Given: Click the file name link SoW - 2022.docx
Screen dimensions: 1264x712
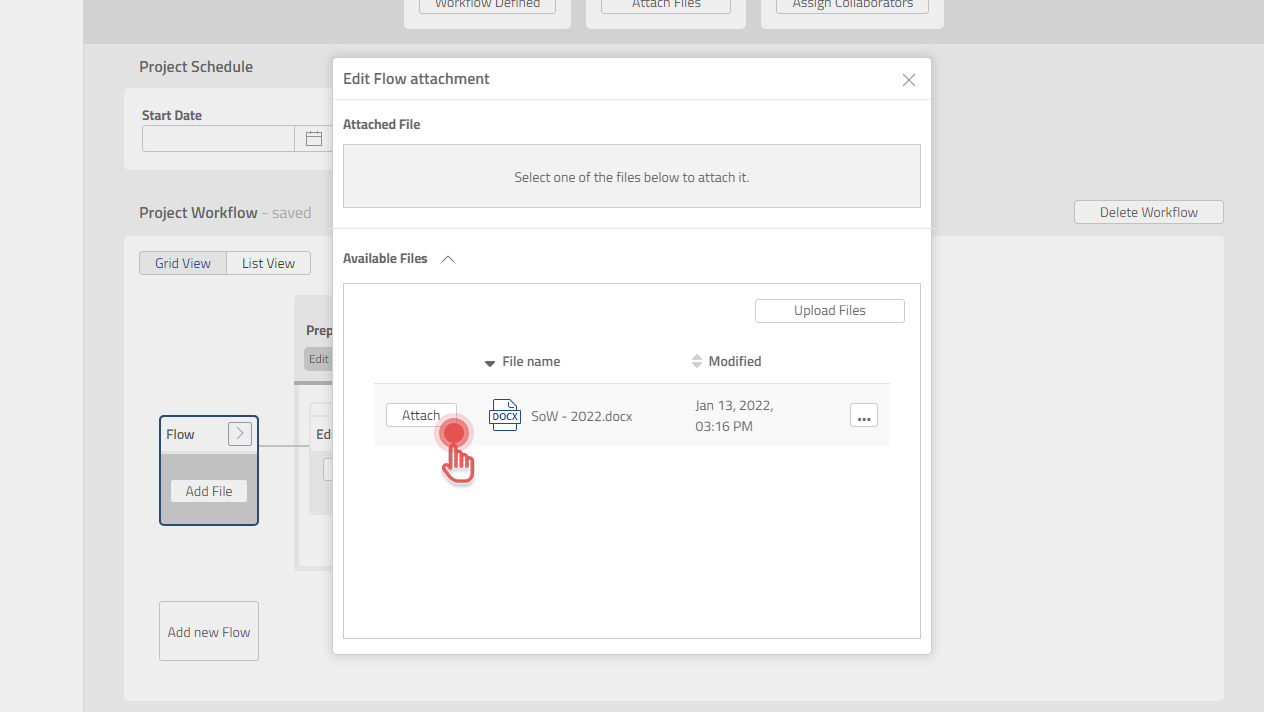Looking at the screenshot, I should coord(581,416).
